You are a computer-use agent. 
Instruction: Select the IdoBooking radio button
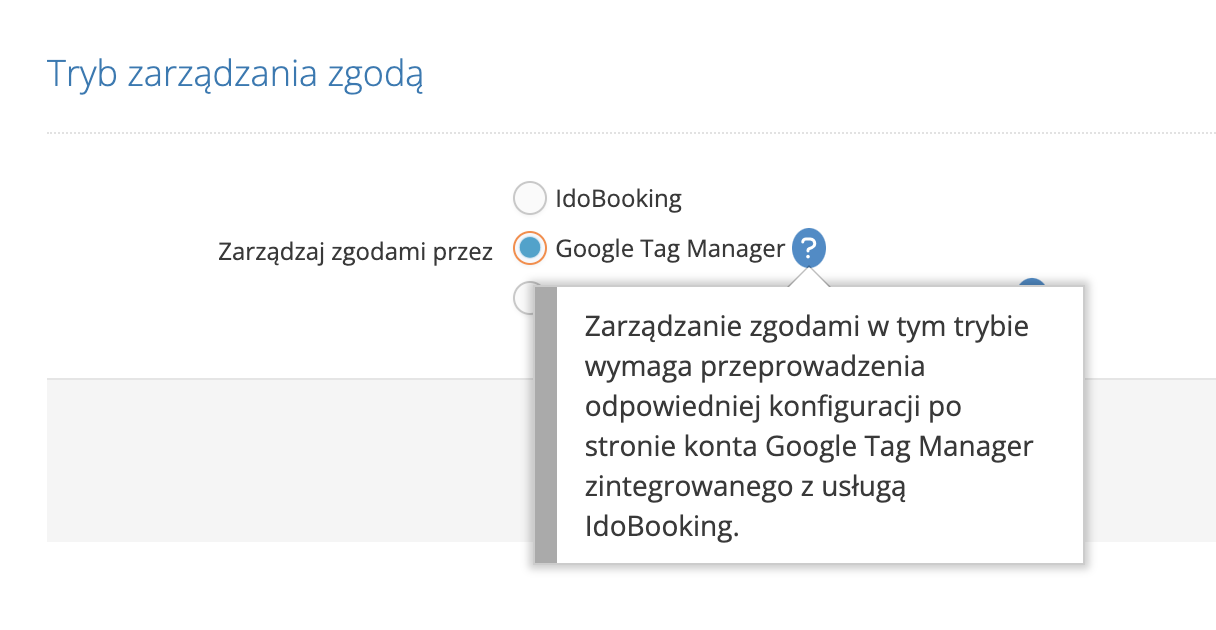[529, 199]
